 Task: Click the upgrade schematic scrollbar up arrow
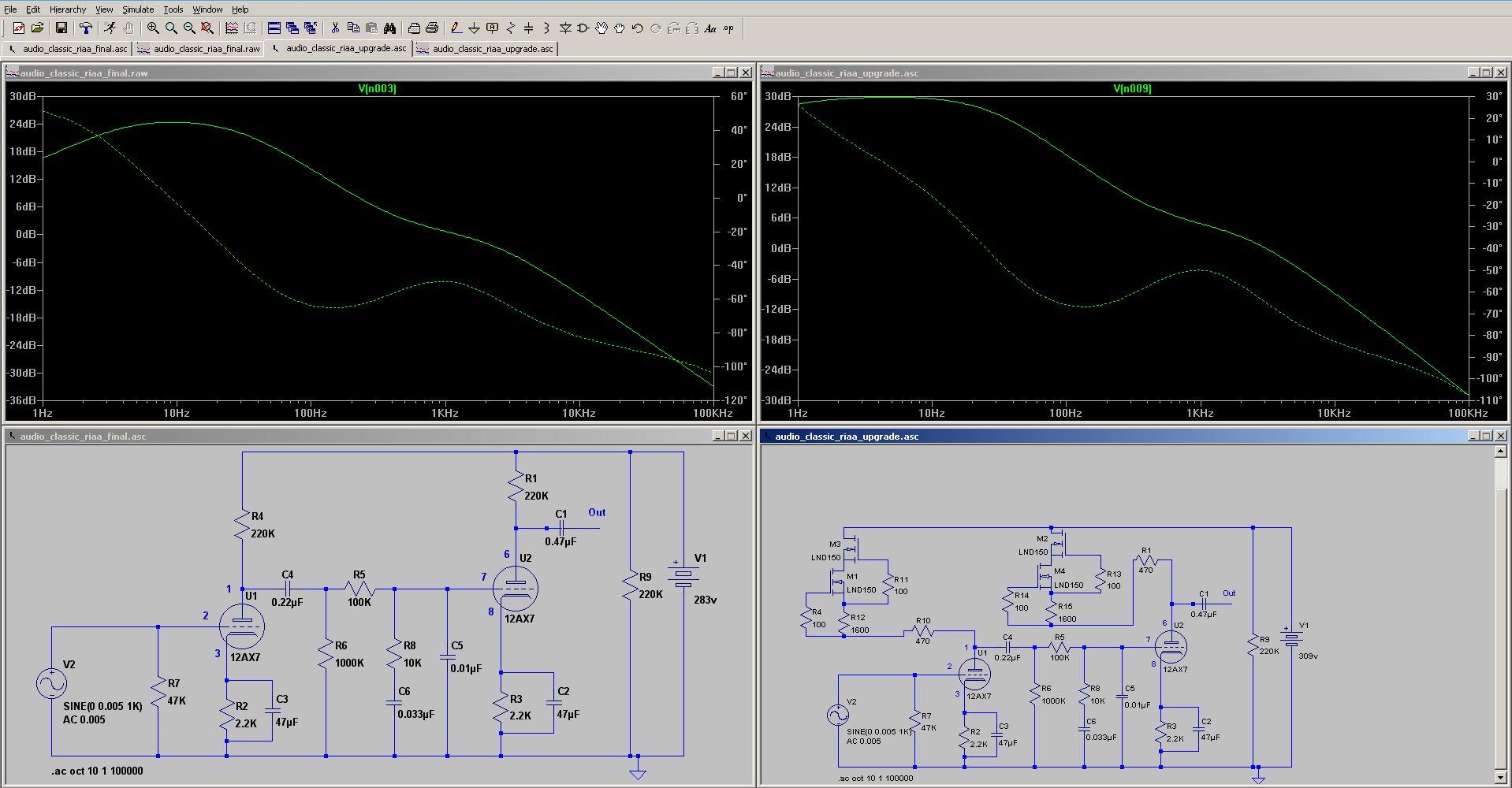[x=1501, y=452]
